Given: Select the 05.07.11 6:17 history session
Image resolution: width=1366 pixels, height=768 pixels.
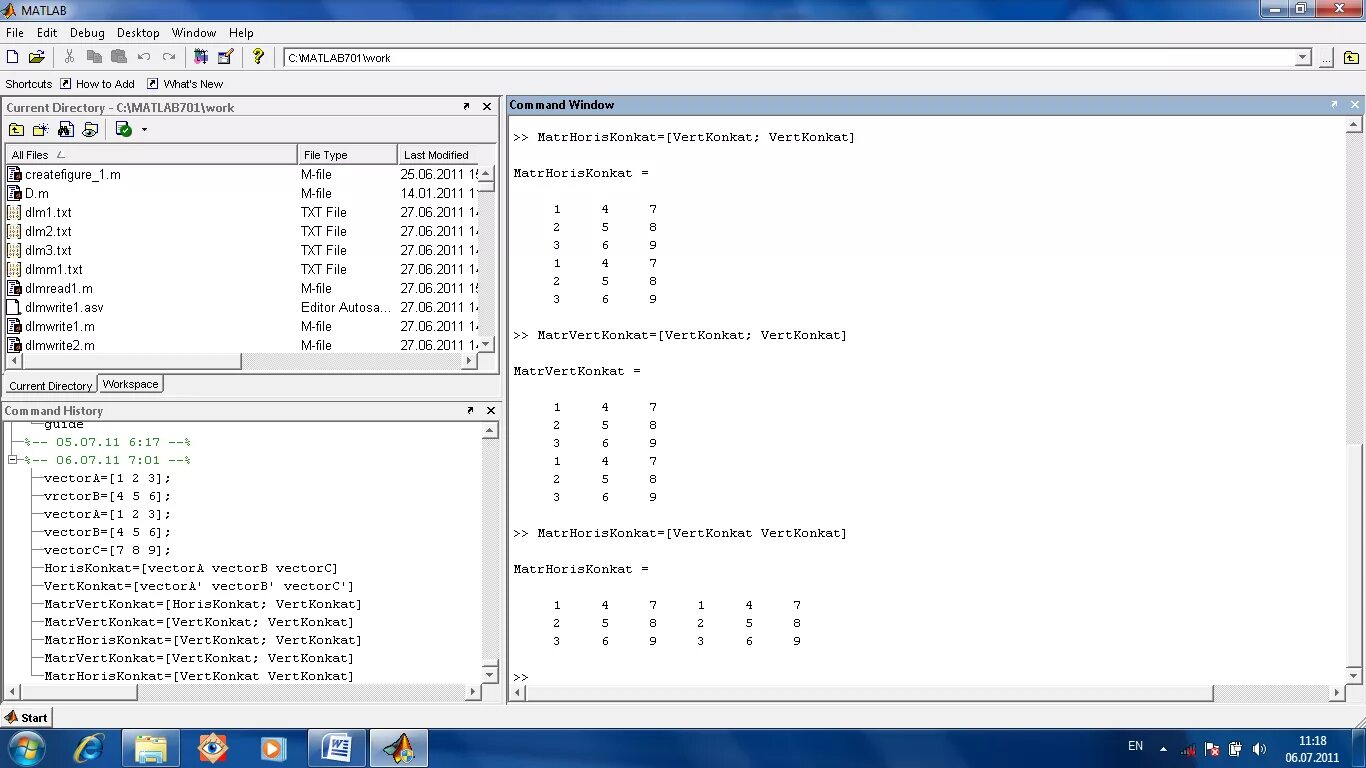Looking at the screenshot, I should click(x=107, y=442).
